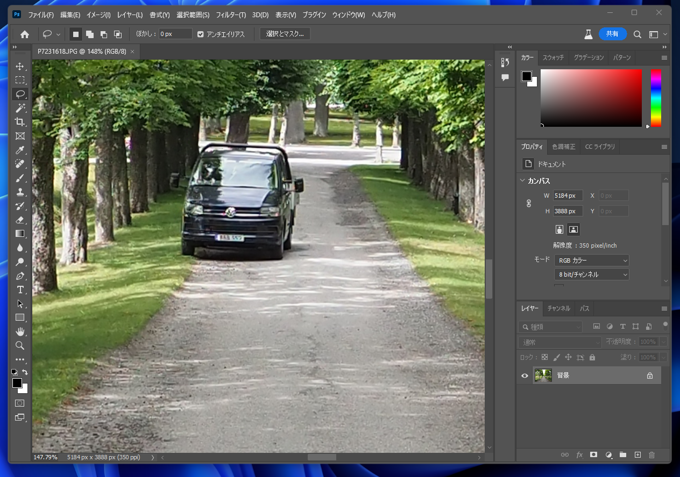Image resolution: width=680 pixels, height=477 pixels.
Task: Click the 共有 share button
Action: (x=612, y=34)
